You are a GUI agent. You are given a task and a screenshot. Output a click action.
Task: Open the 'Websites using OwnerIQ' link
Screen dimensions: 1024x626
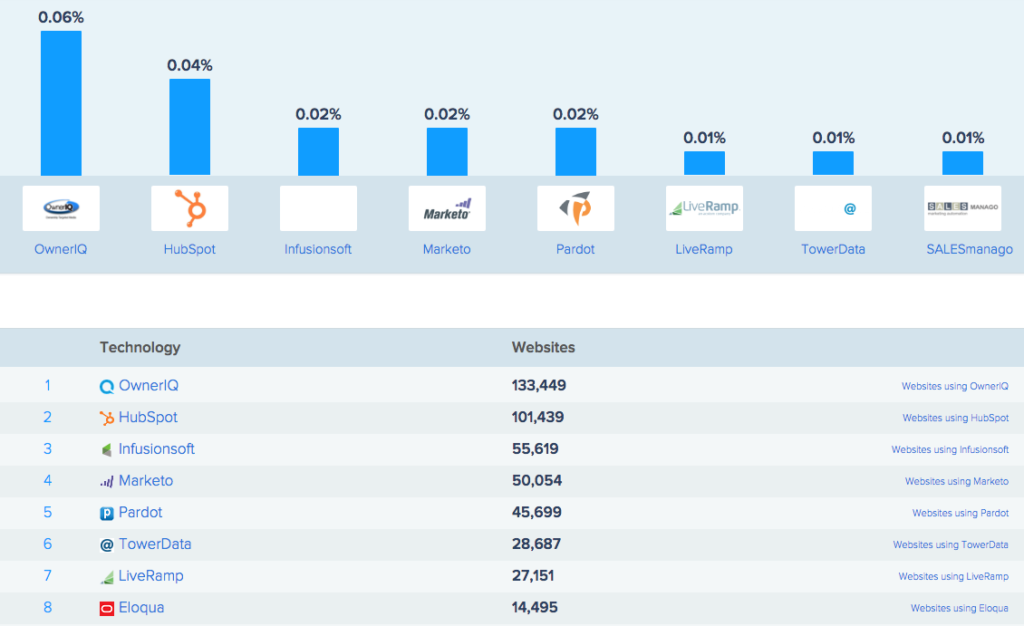[955, 386]
